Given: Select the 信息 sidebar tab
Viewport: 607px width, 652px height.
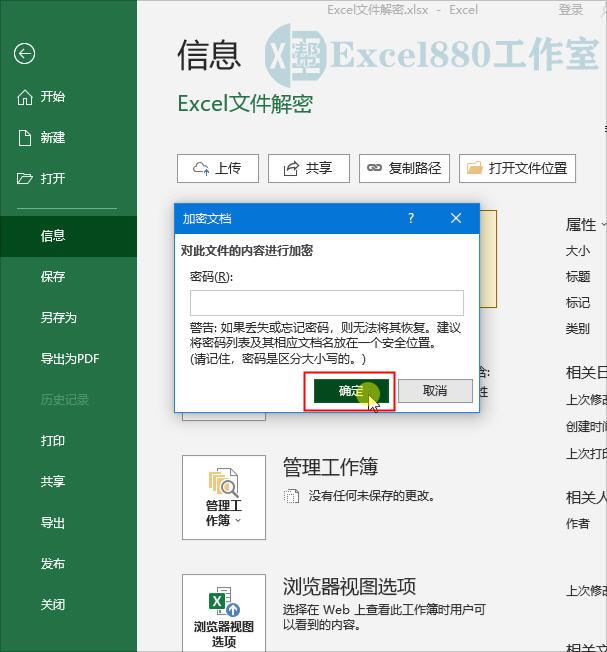Looking at the screenshot, I should 68,236.
